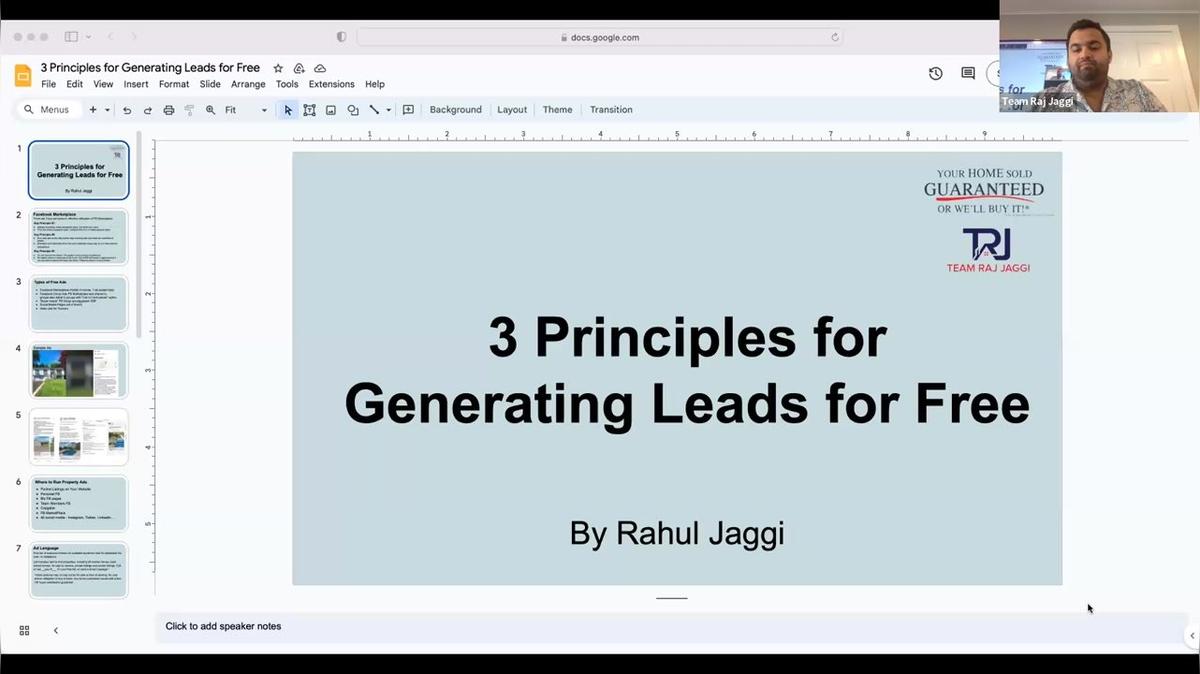This screenshot has width=1200, height=674.
Task: Click the speaker notes field
Action: coord(672,627)
